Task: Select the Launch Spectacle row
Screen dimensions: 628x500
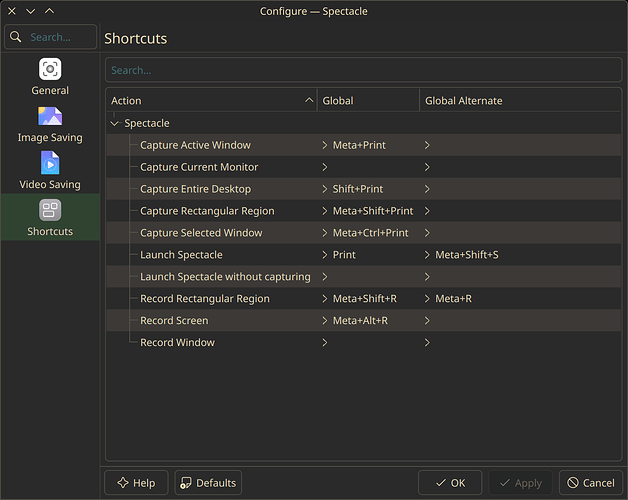Action: point(364,255)
